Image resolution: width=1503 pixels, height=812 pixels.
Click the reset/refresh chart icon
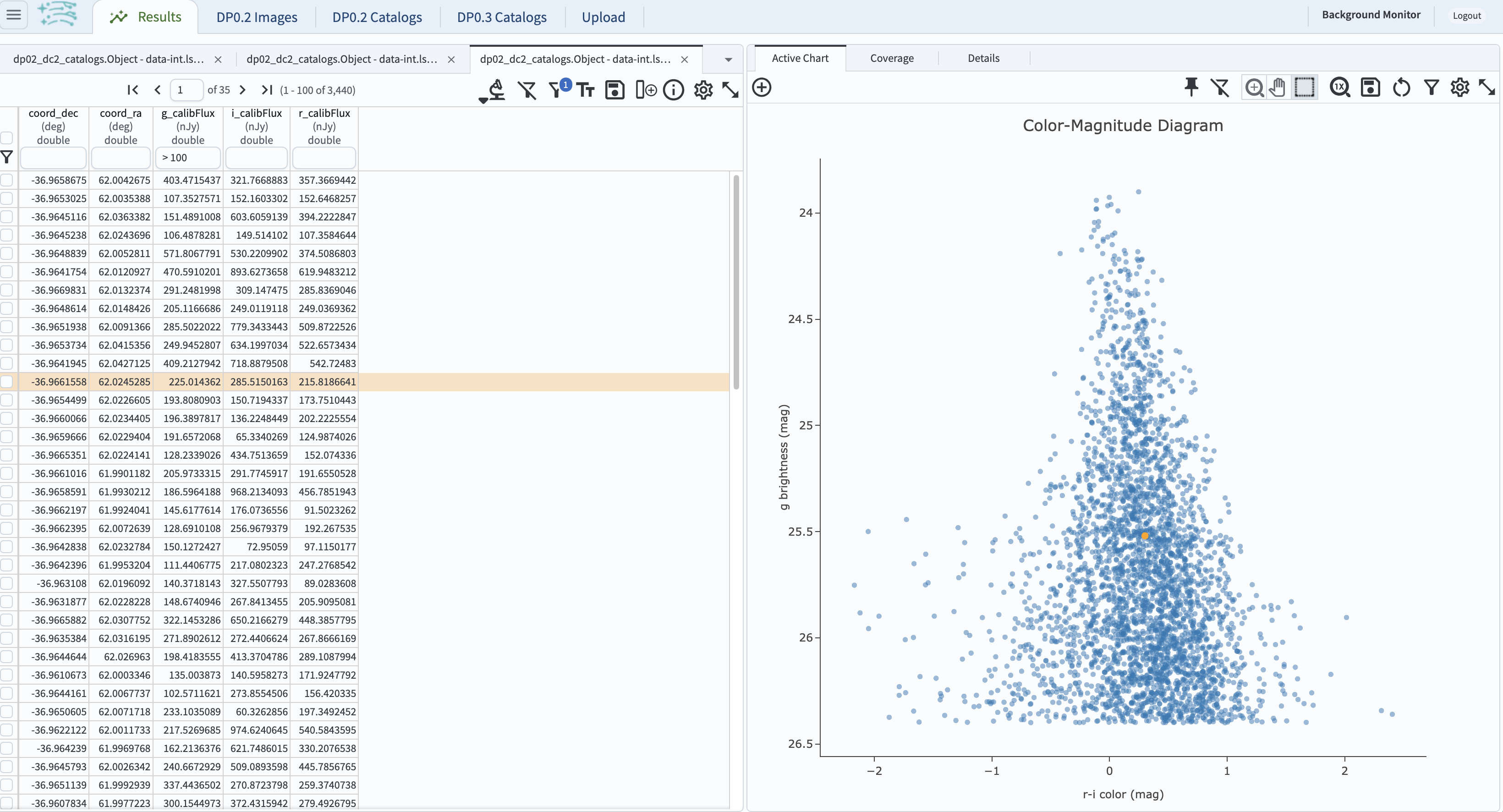click(x=1400, y=88)
